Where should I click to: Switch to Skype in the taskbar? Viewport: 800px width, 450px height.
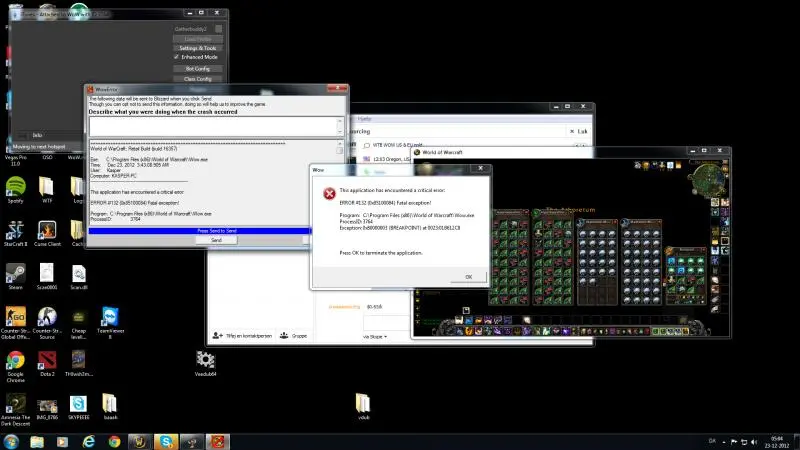166,442
